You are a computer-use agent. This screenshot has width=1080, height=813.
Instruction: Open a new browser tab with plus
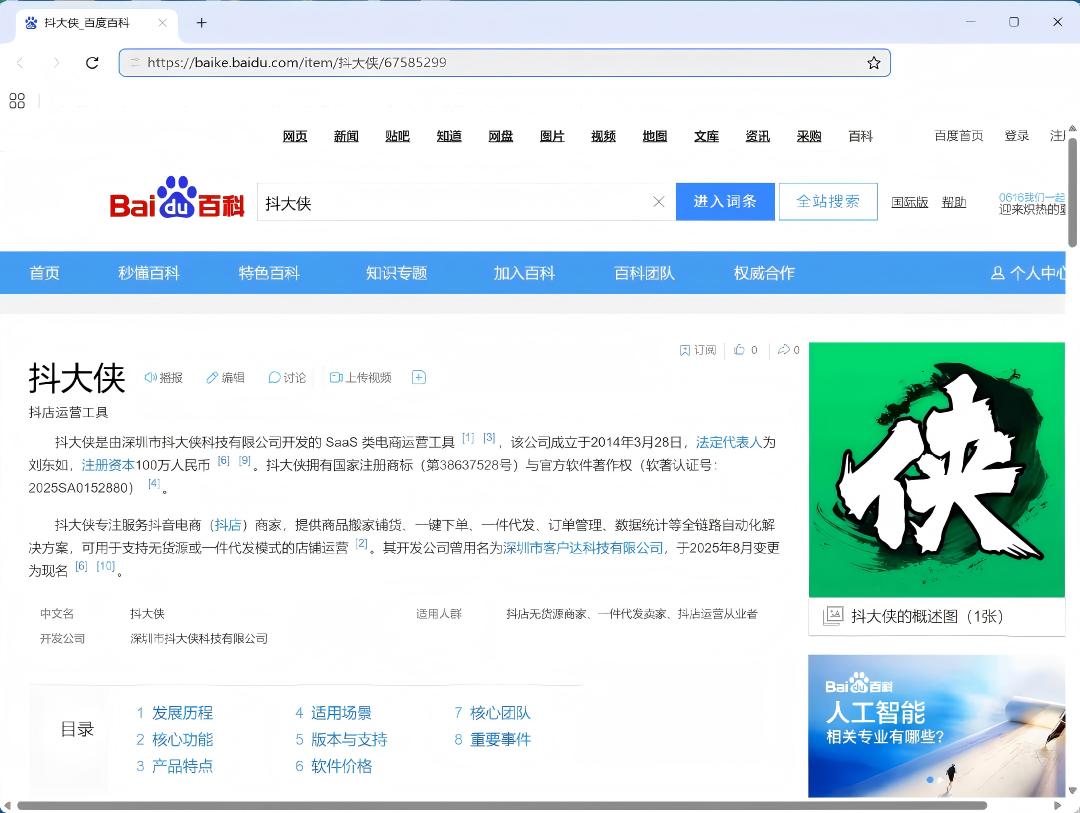(x=201, y=23)
